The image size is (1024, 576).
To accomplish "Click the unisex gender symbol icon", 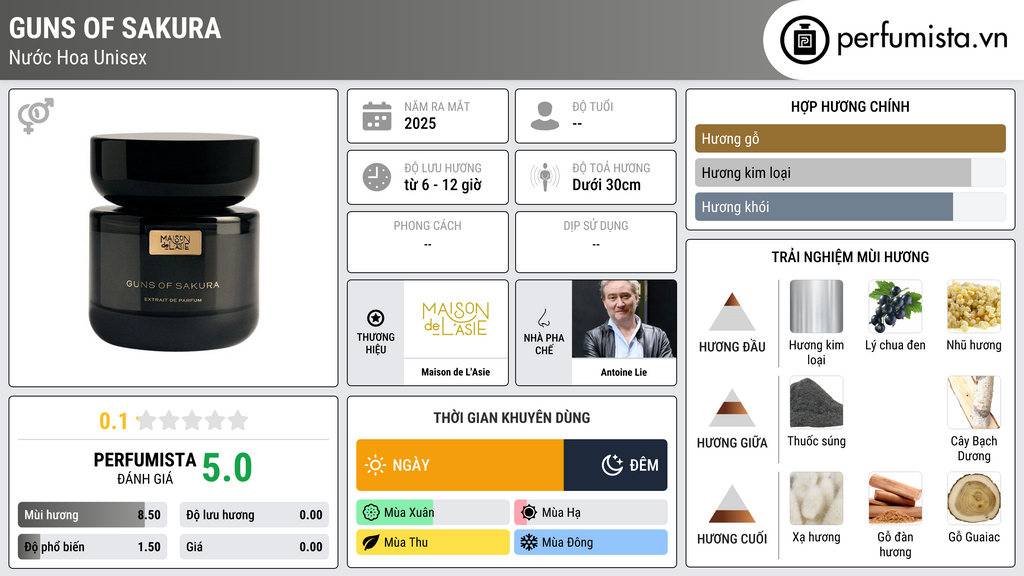I will [35, 116].
